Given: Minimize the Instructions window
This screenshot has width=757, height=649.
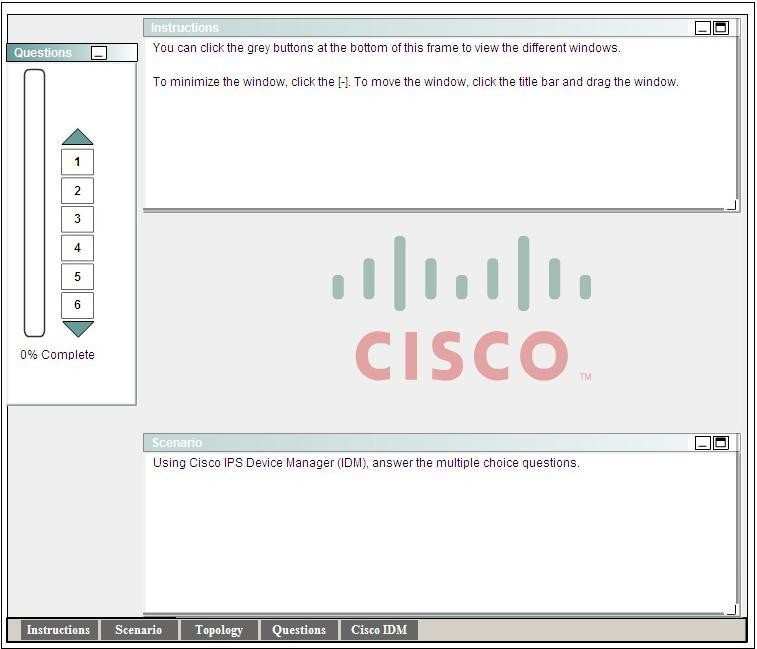Looking at the screenshot, I should (x=702, y=28).
